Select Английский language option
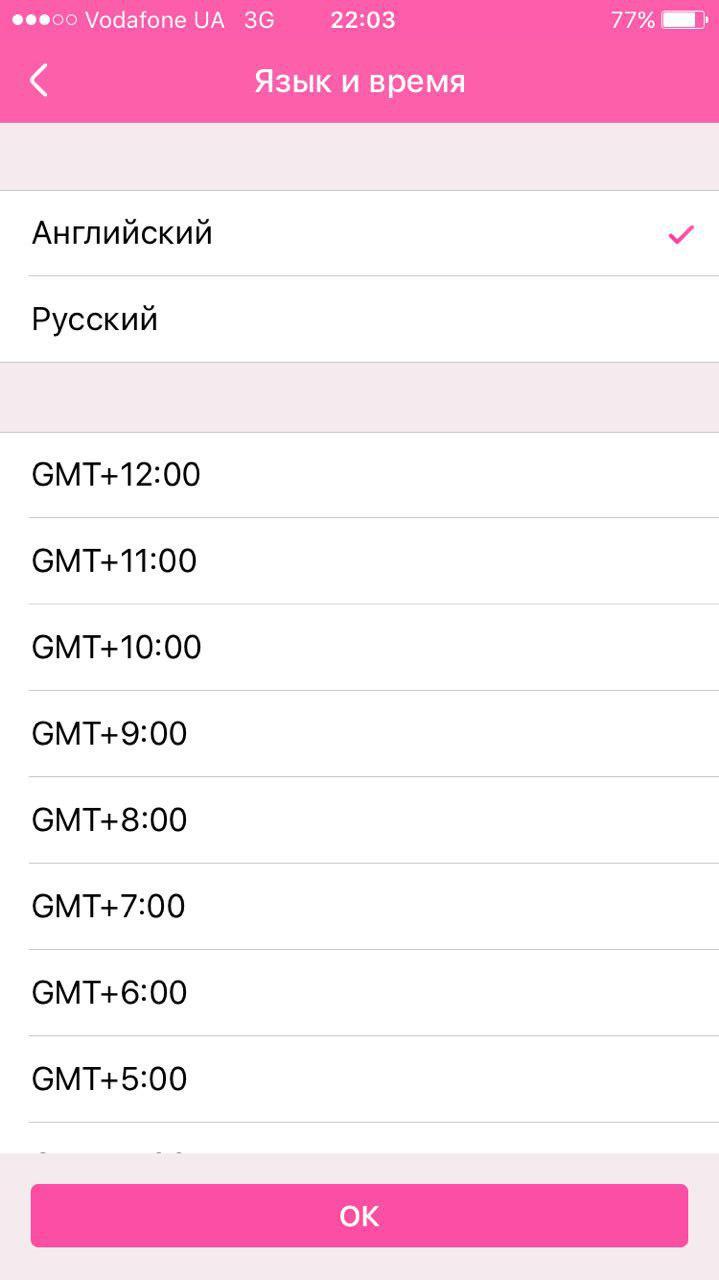The width and height of the screenshot is (719, 1280). (122, 233)
